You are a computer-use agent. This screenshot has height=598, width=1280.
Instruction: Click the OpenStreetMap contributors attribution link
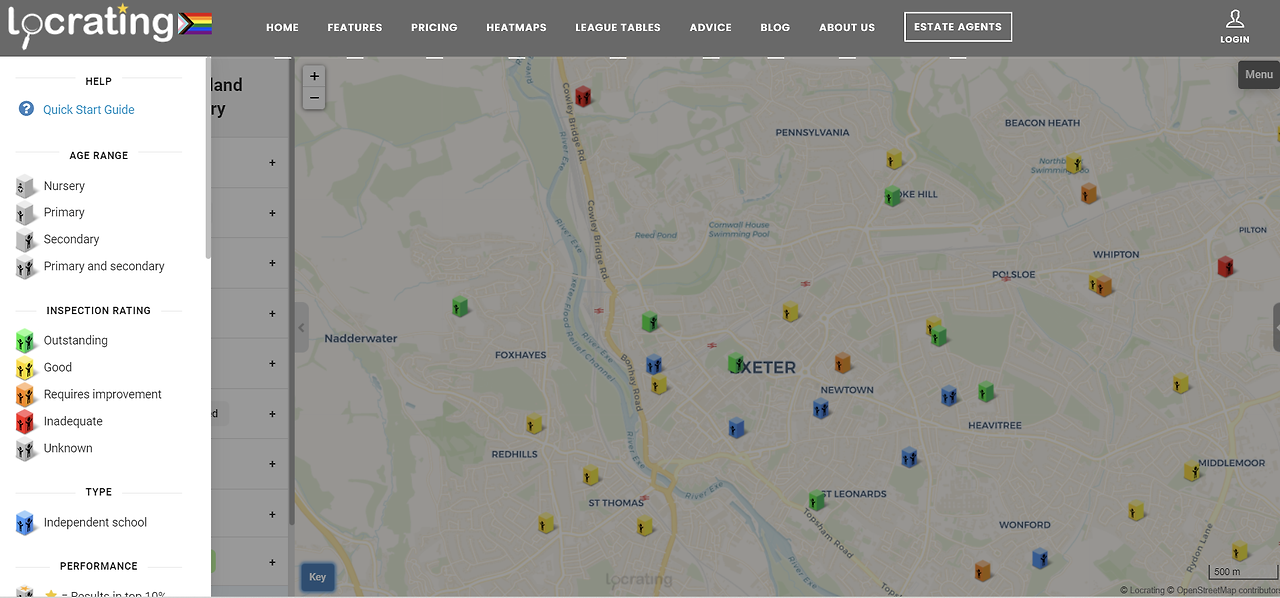coord(1227,590)
